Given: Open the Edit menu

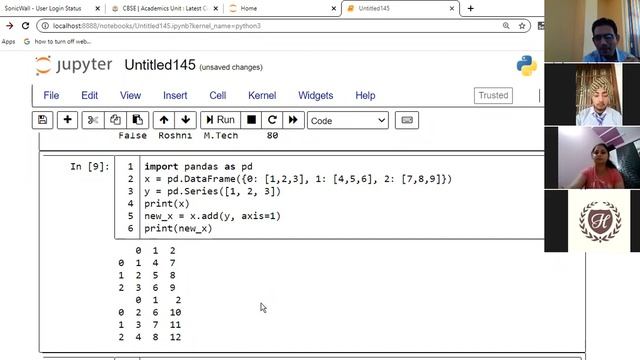Looking at the screenshot, I should (x=89, y=96).
